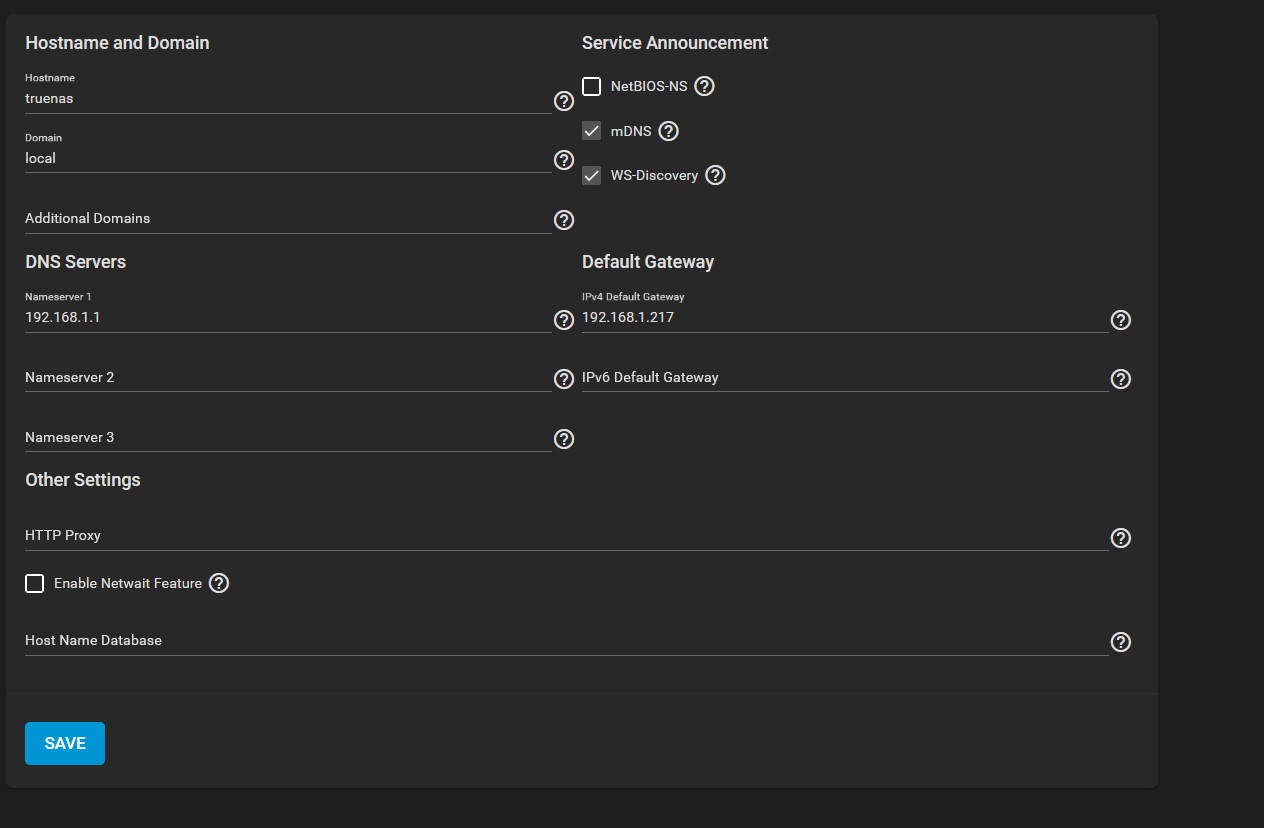Show help for the Domain field

(564, 160)
